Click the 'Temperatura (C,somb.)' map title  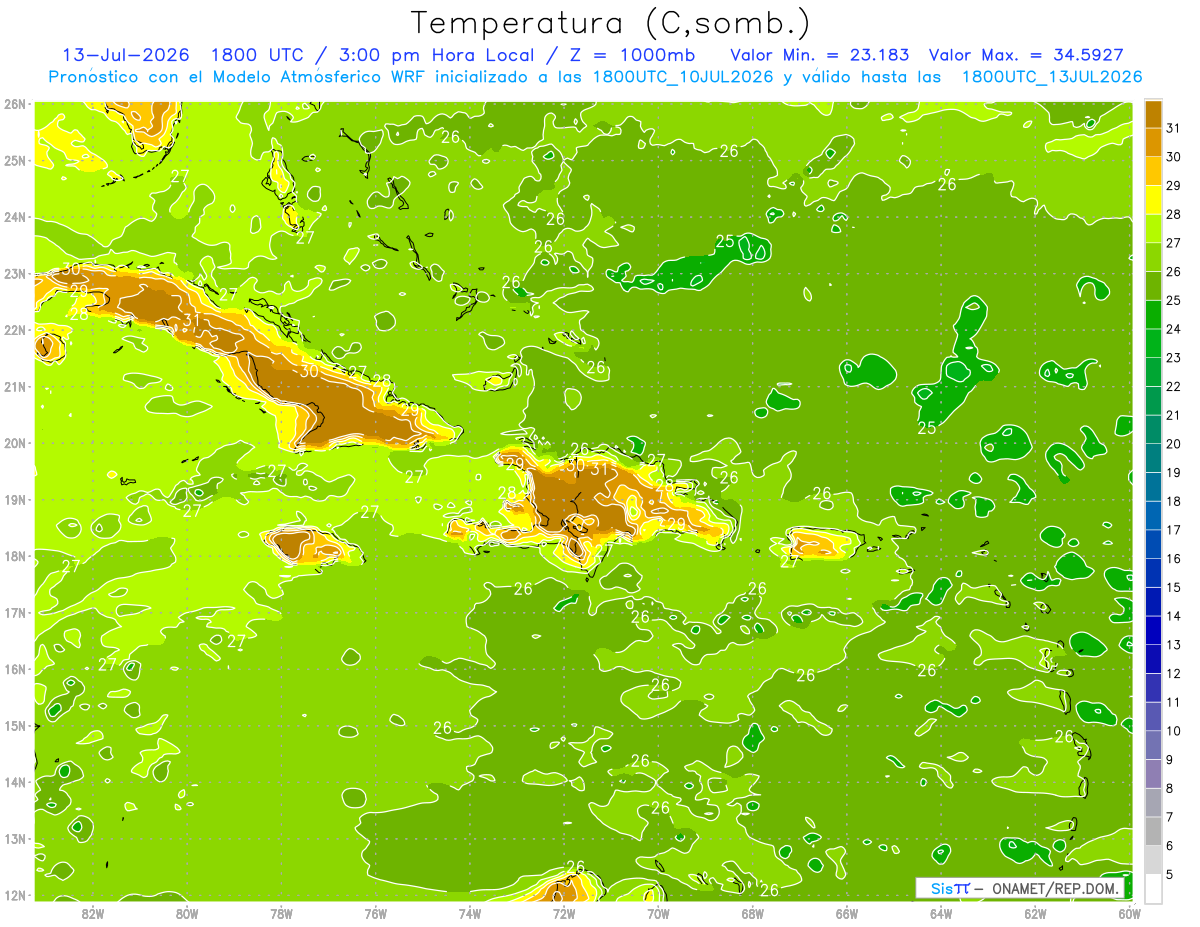click(x=610, y=23)
